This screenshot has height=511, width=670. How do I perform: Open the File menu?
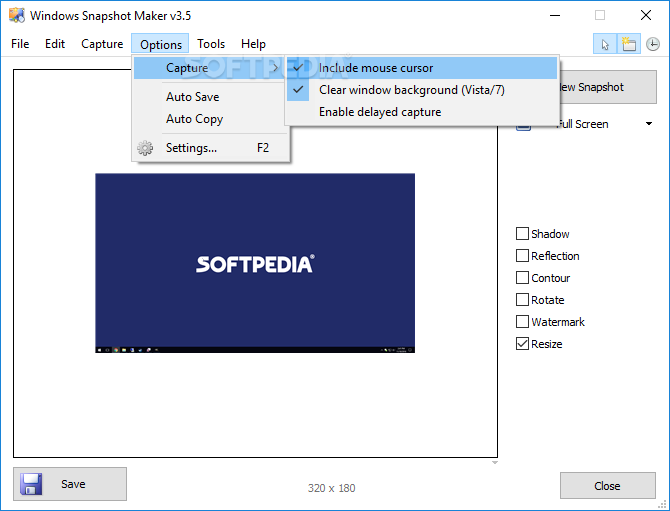tap(20, 44)
